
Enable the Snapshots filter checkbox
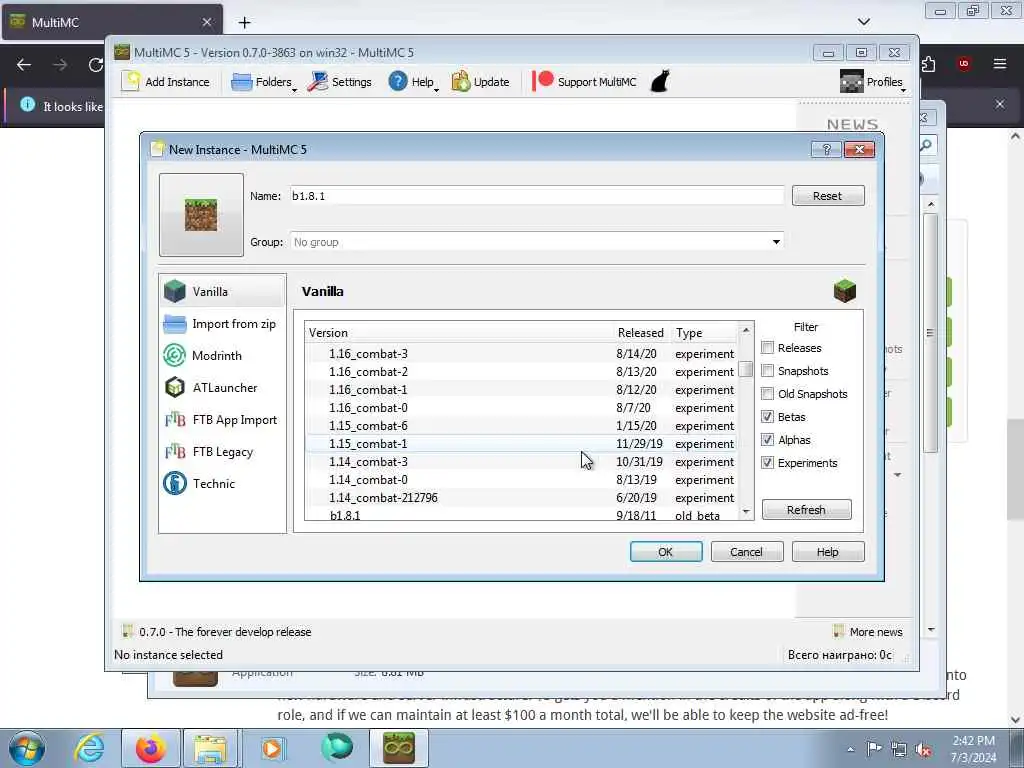pos(768,370)
